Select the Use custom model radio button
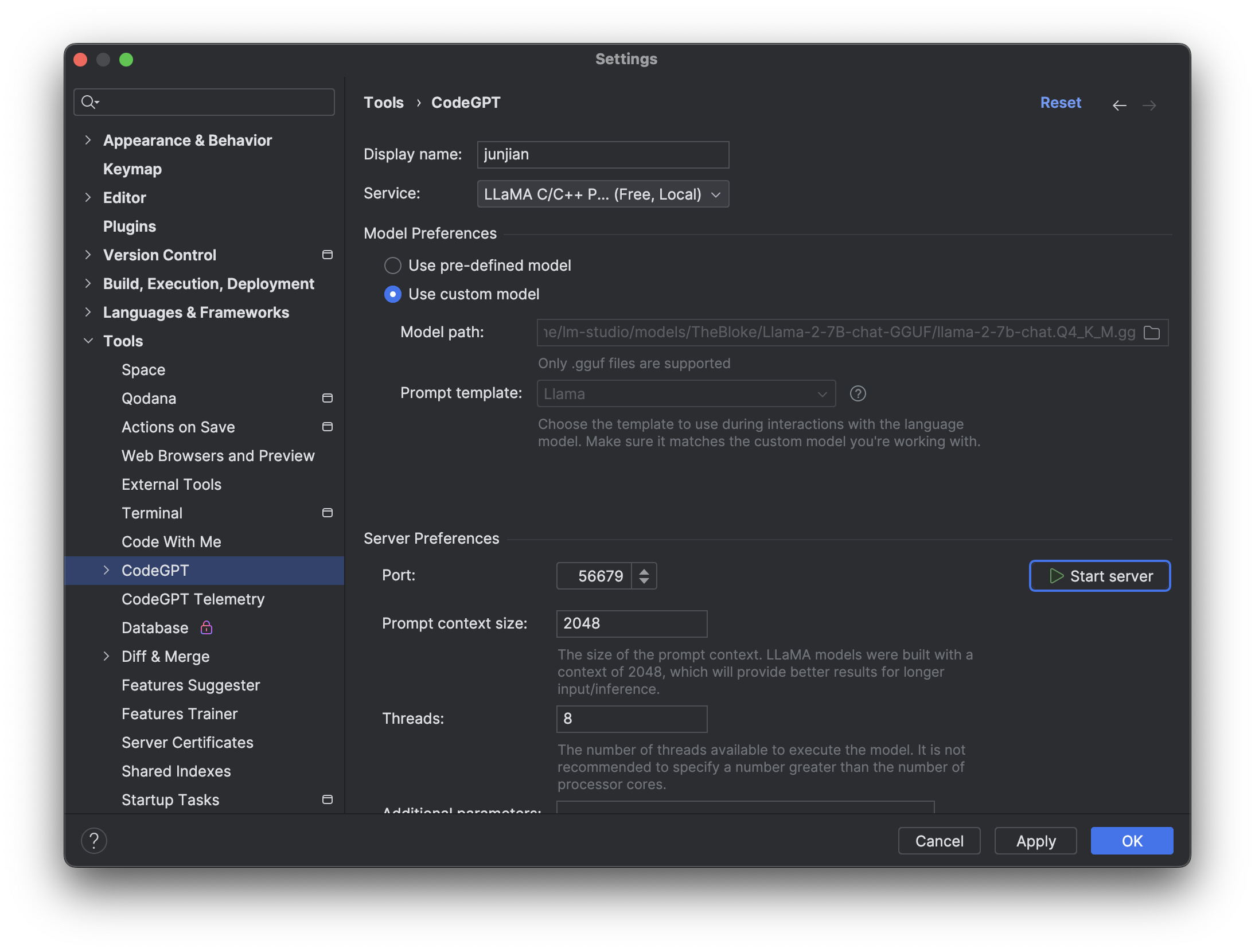 [x=393, y=294]
